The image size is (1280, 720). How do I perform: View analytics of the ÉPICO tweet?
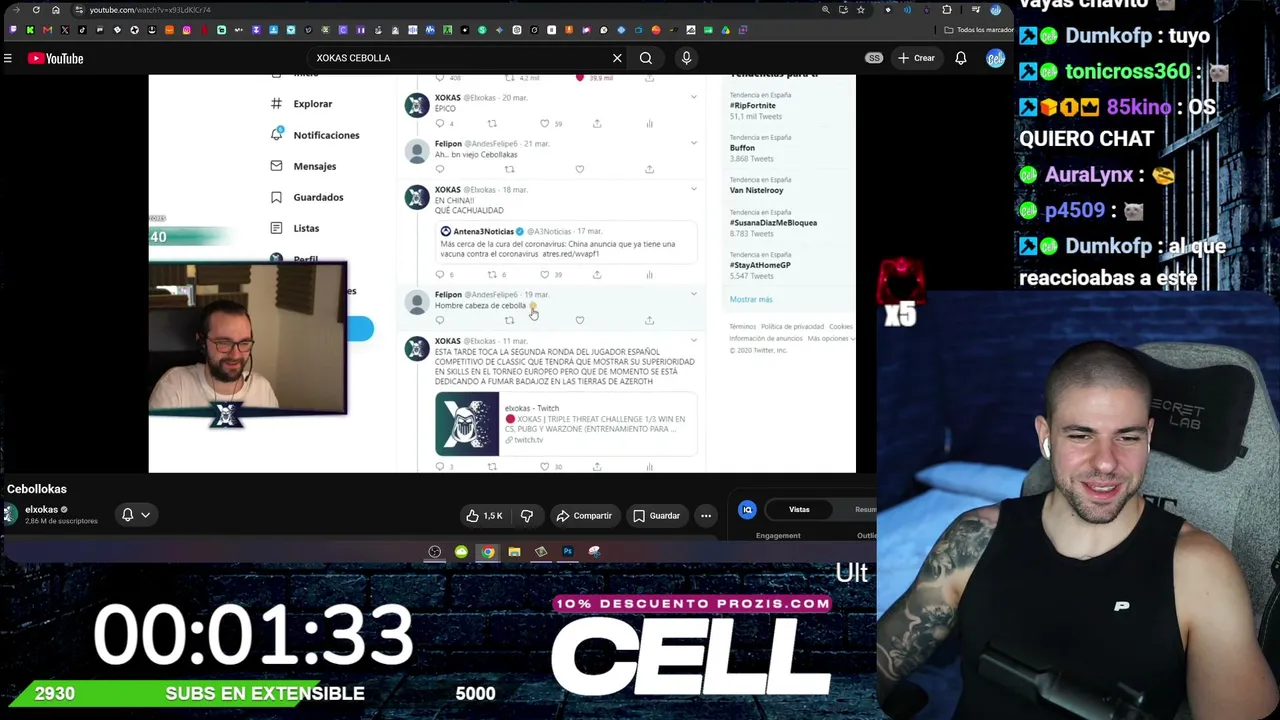pos(649,124)
